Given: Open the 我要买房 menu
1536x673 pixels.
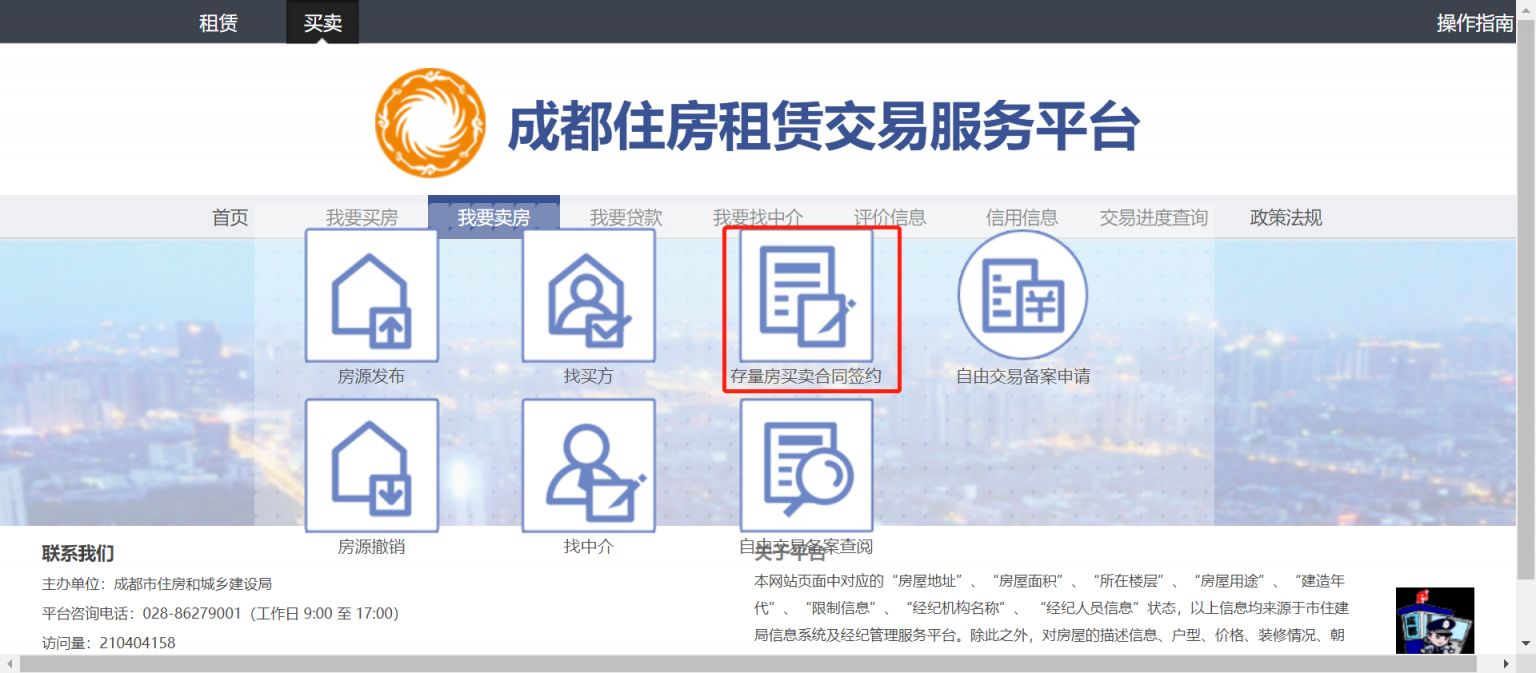Looking at the screenshot, I should point(362,217).
